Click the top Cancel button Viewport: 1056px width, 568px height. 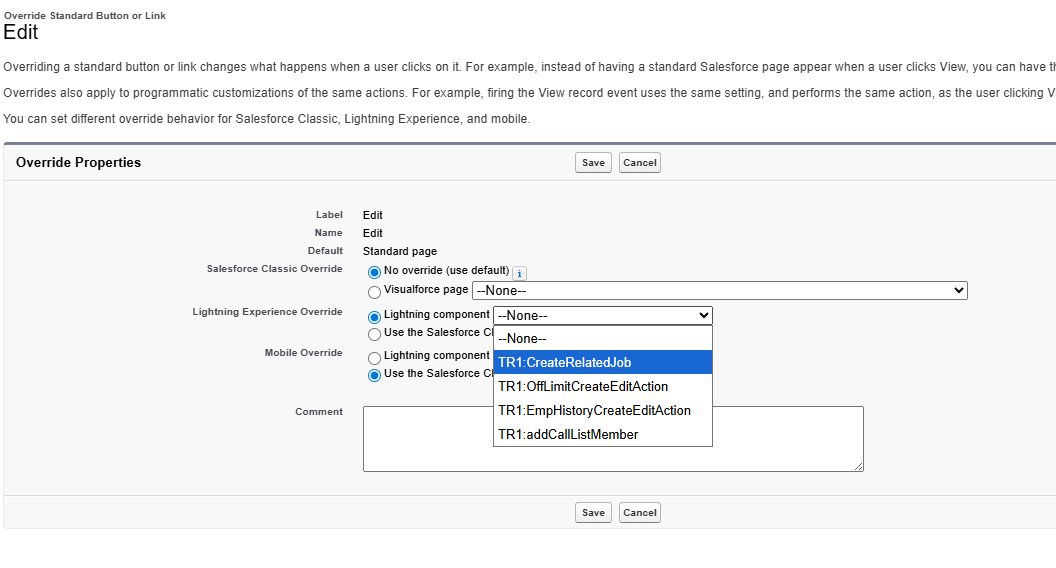pos(640,163)
